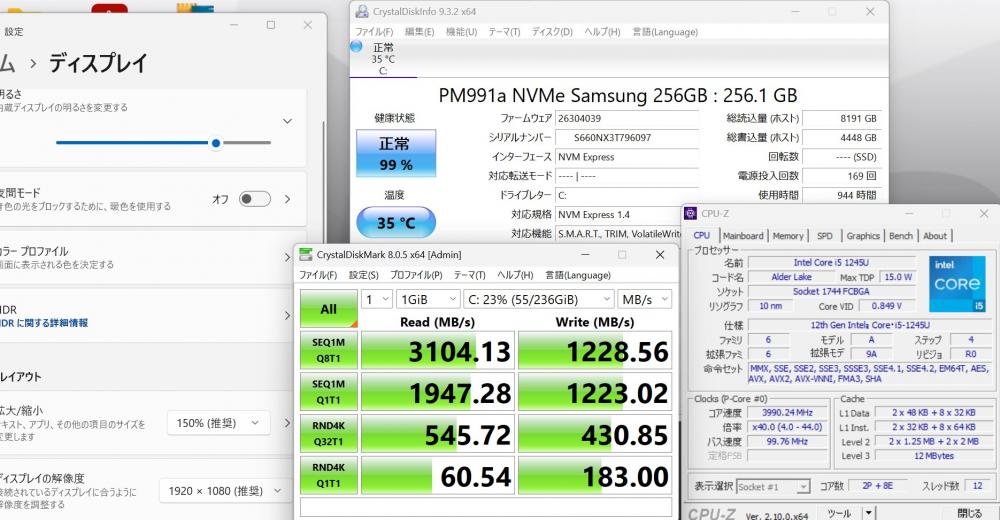
Task: Click the firmware field showing 26304039
Action: pos(628,118)
